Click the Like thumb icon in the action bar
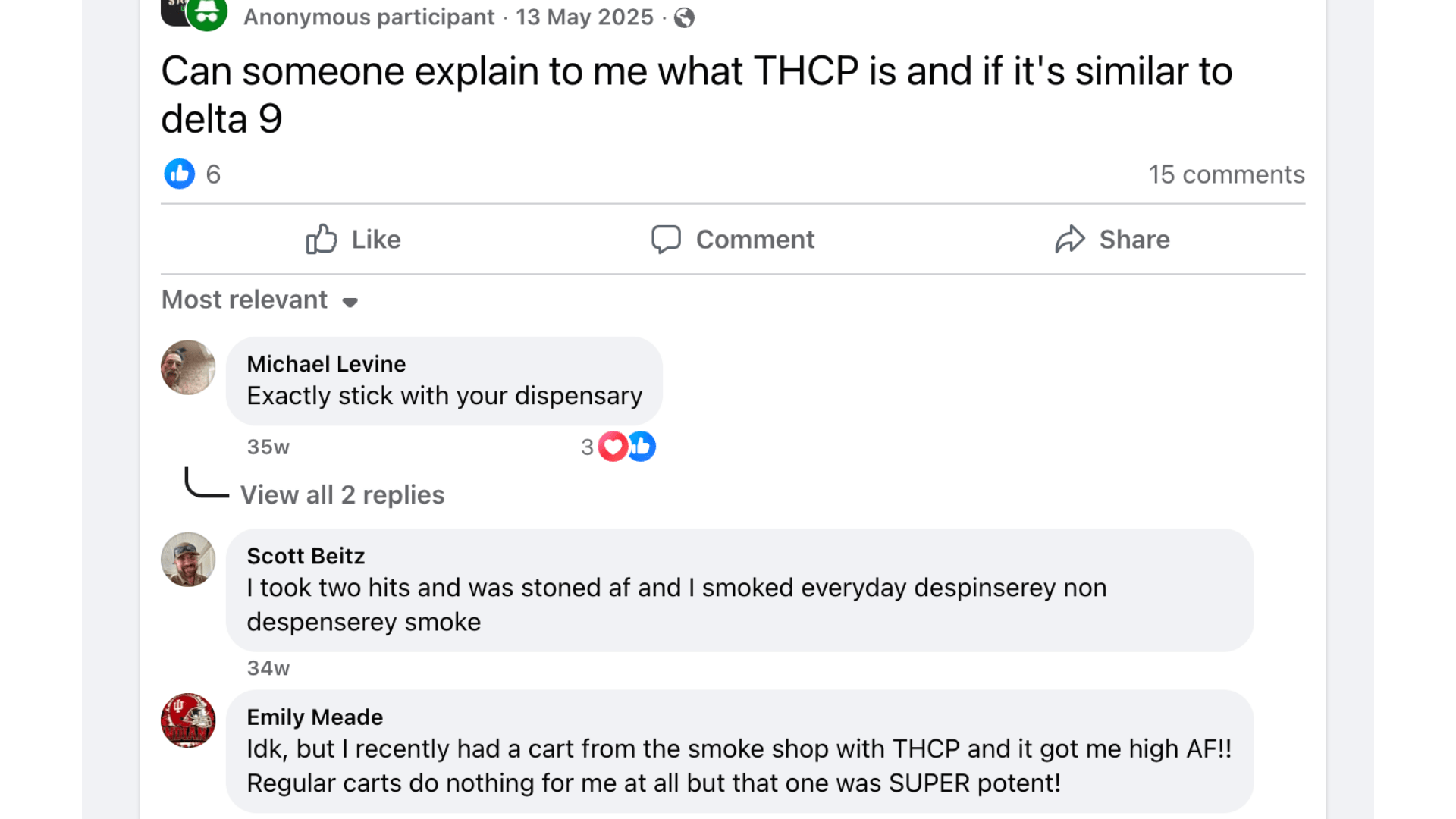The width and height of the screenshot is (1456, 819). 322,239
